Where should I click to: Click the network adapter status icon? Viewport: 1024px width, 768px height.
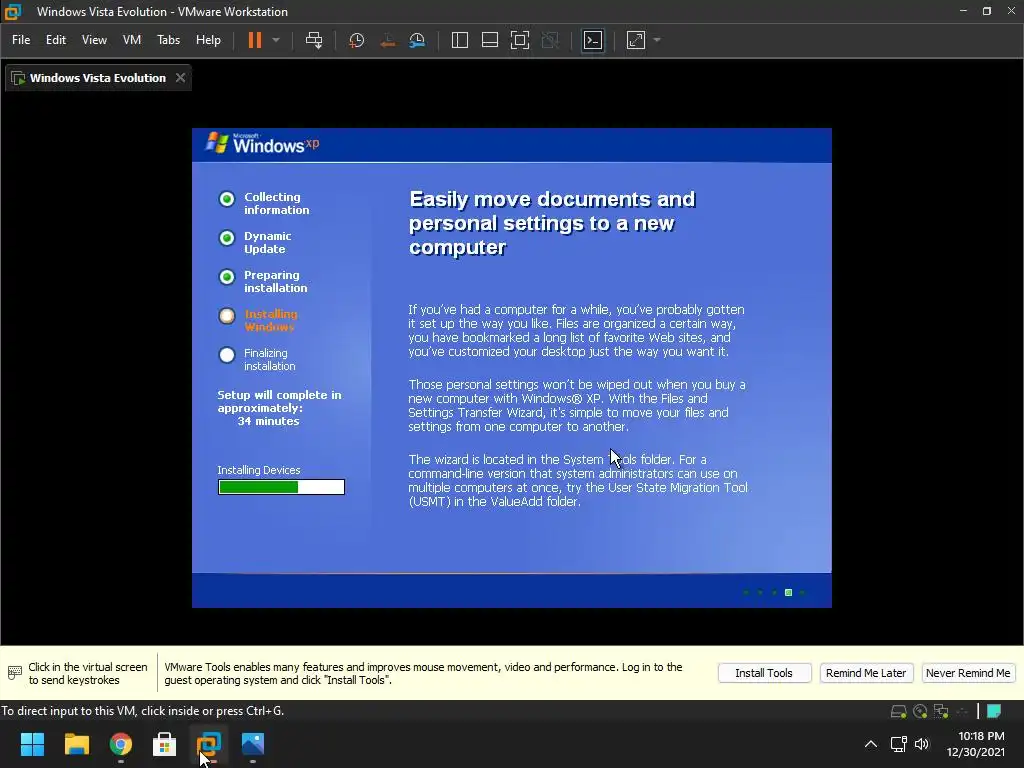941,711
